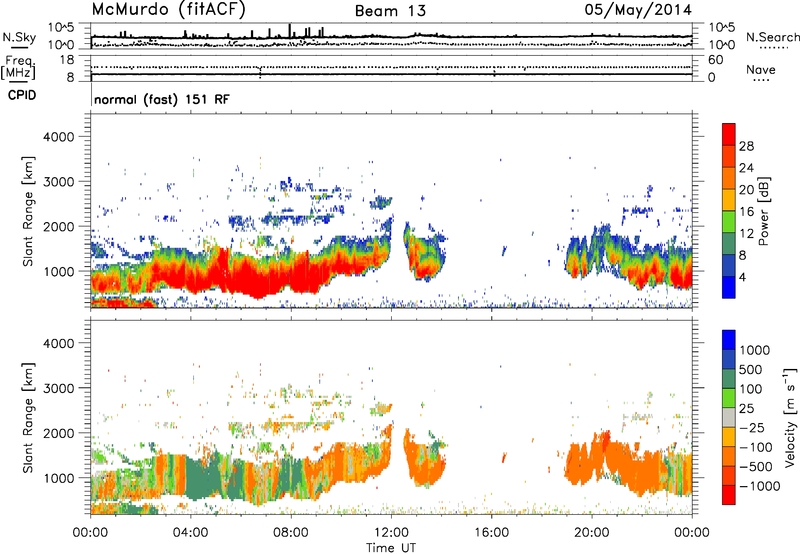Pick the 500–1000 m/s blue Velocity swatch
Screen dimensions: 800x554
click(729, 359)
